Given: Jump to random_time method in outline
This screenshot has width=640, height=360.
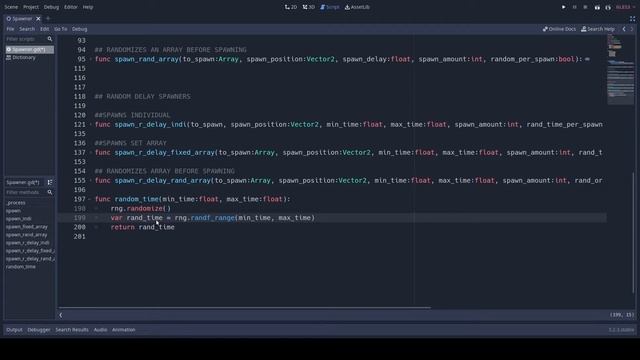Looking at the screenshot, I should coord(20,267).
